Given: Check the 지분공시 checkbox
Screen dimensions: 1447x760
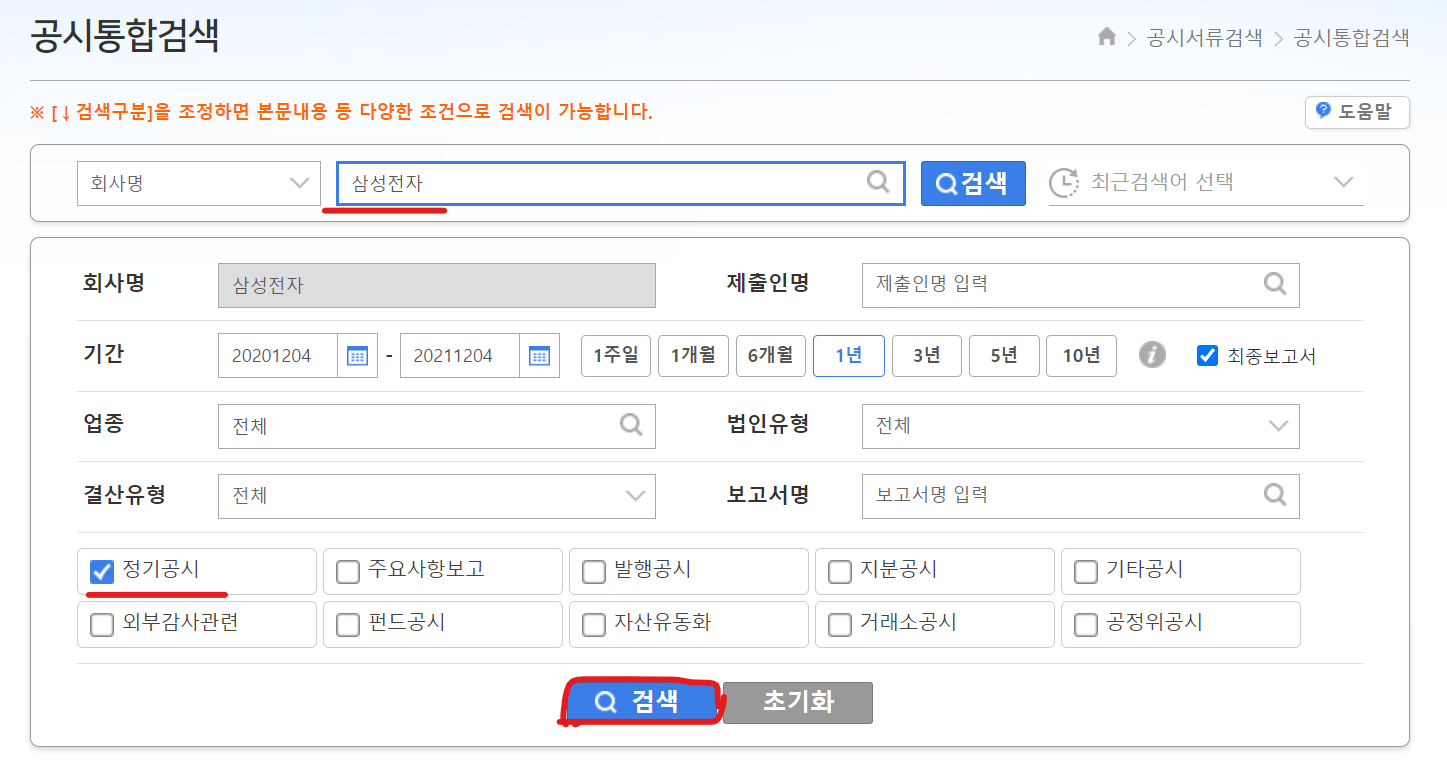Looking at the screenshot, I should pos(839,571).
